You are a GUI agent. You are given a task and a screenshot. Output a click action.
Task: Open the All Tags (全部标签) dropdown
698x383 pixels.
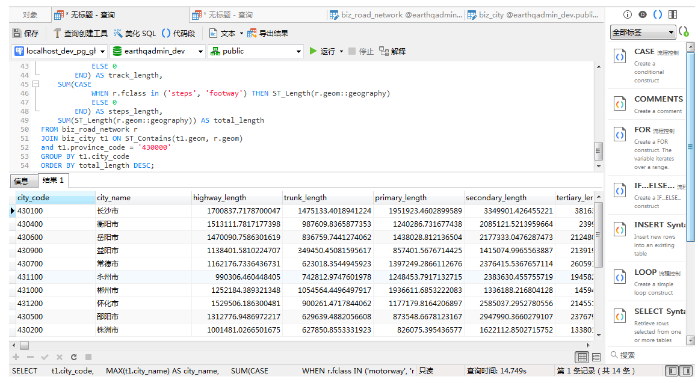tap(642, 33)
